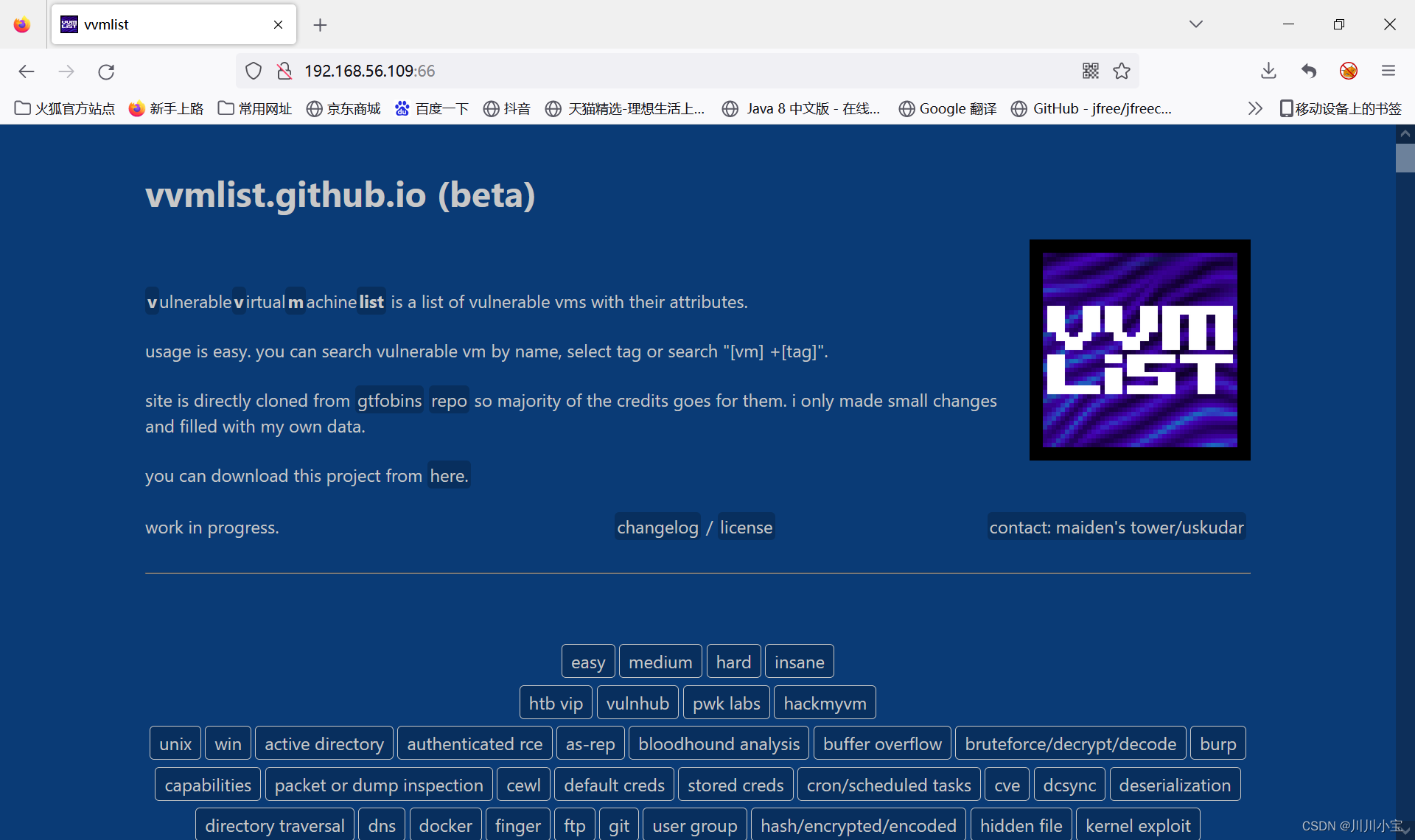Open the QR code icon in address bar
1415x840 pixels.
tap(1090, 71)
